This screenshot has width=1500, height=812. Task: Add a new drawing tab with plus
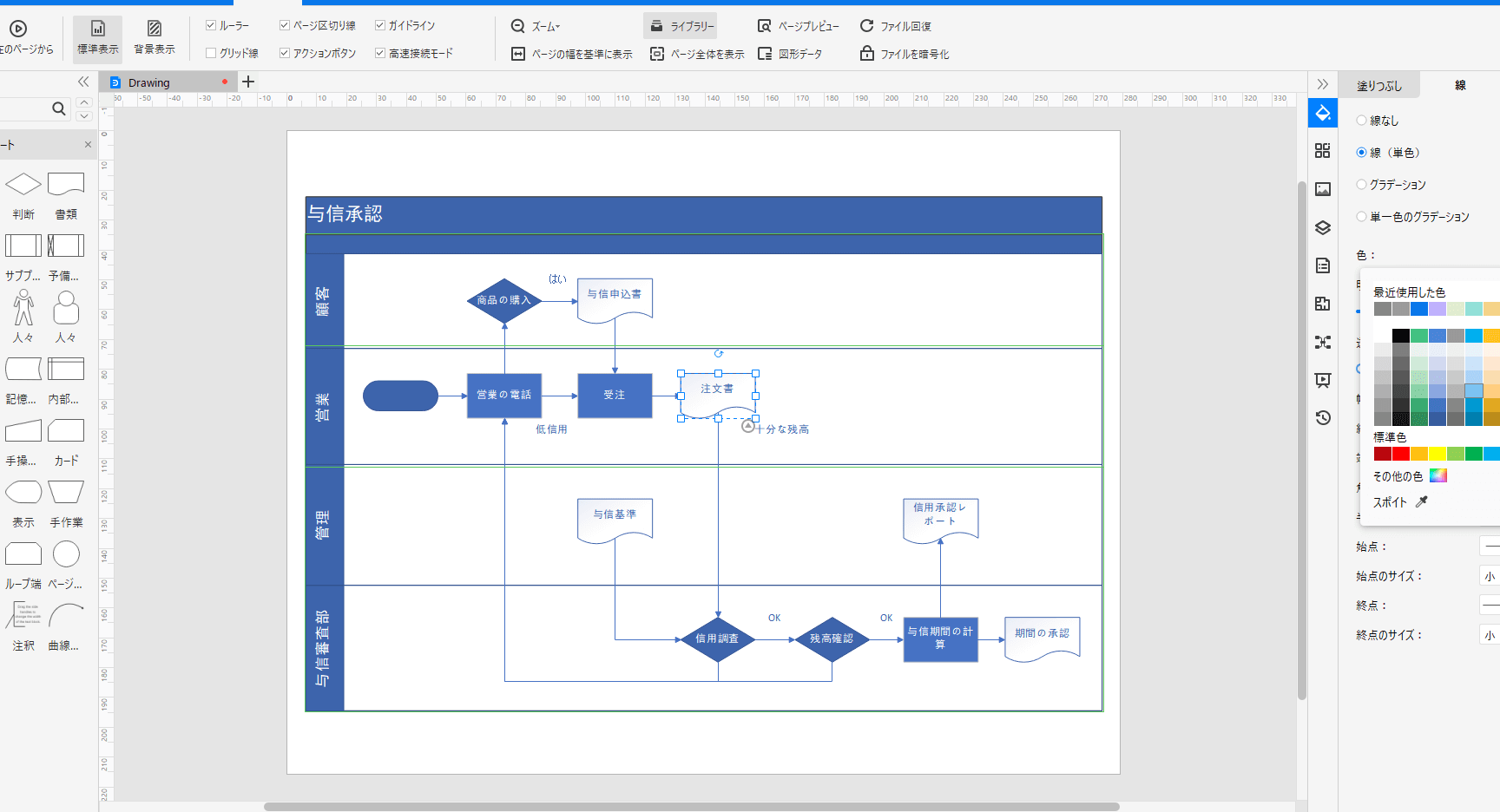click(x=248, y=82)
